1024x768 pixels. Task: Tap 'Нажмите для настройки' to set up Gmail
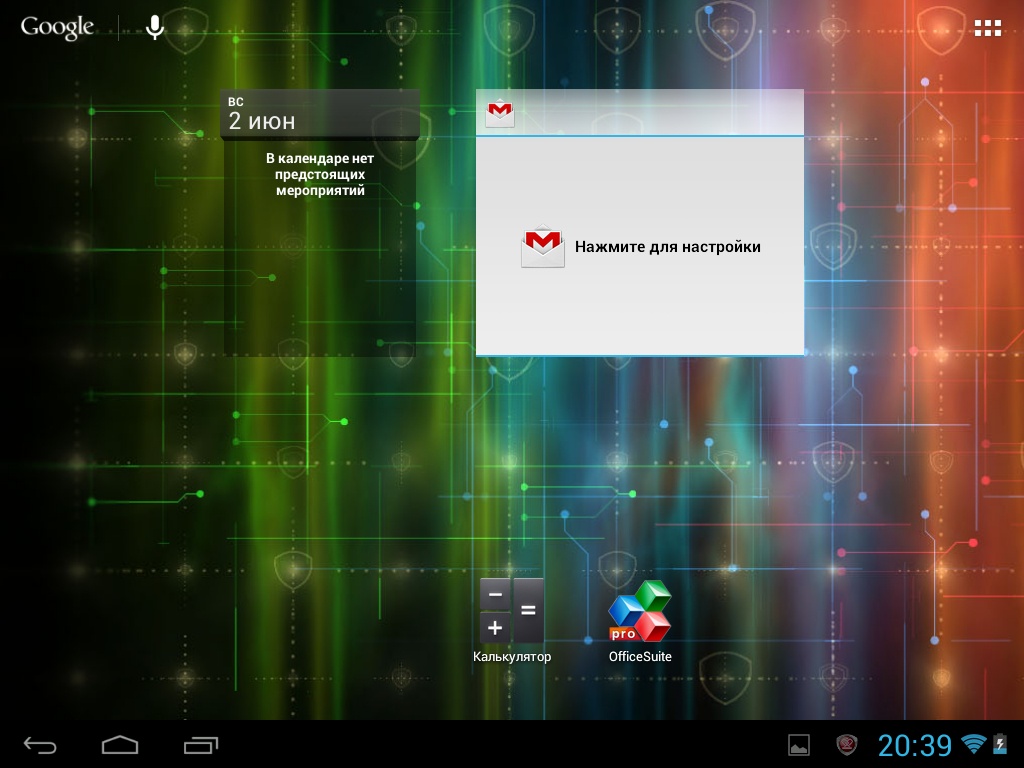point(667,247)
